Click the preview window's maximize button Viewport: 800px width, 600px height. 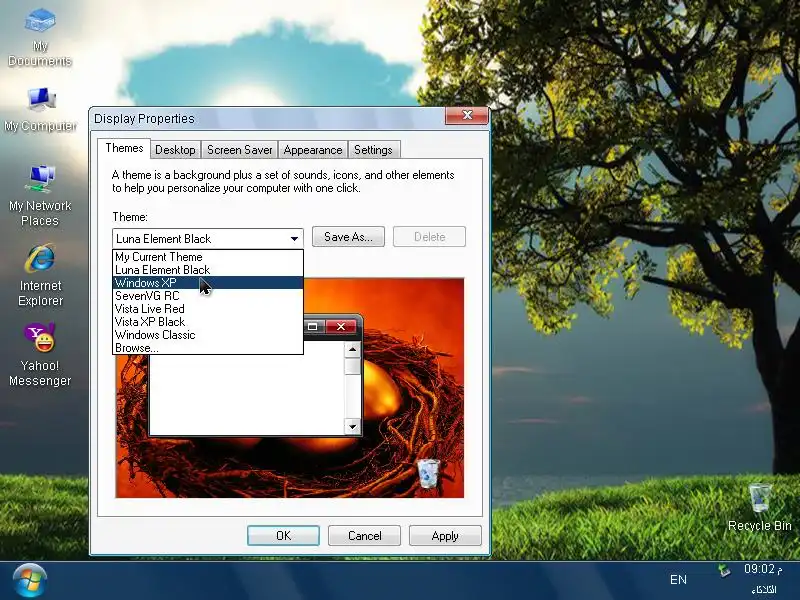(x=313, y=327)
